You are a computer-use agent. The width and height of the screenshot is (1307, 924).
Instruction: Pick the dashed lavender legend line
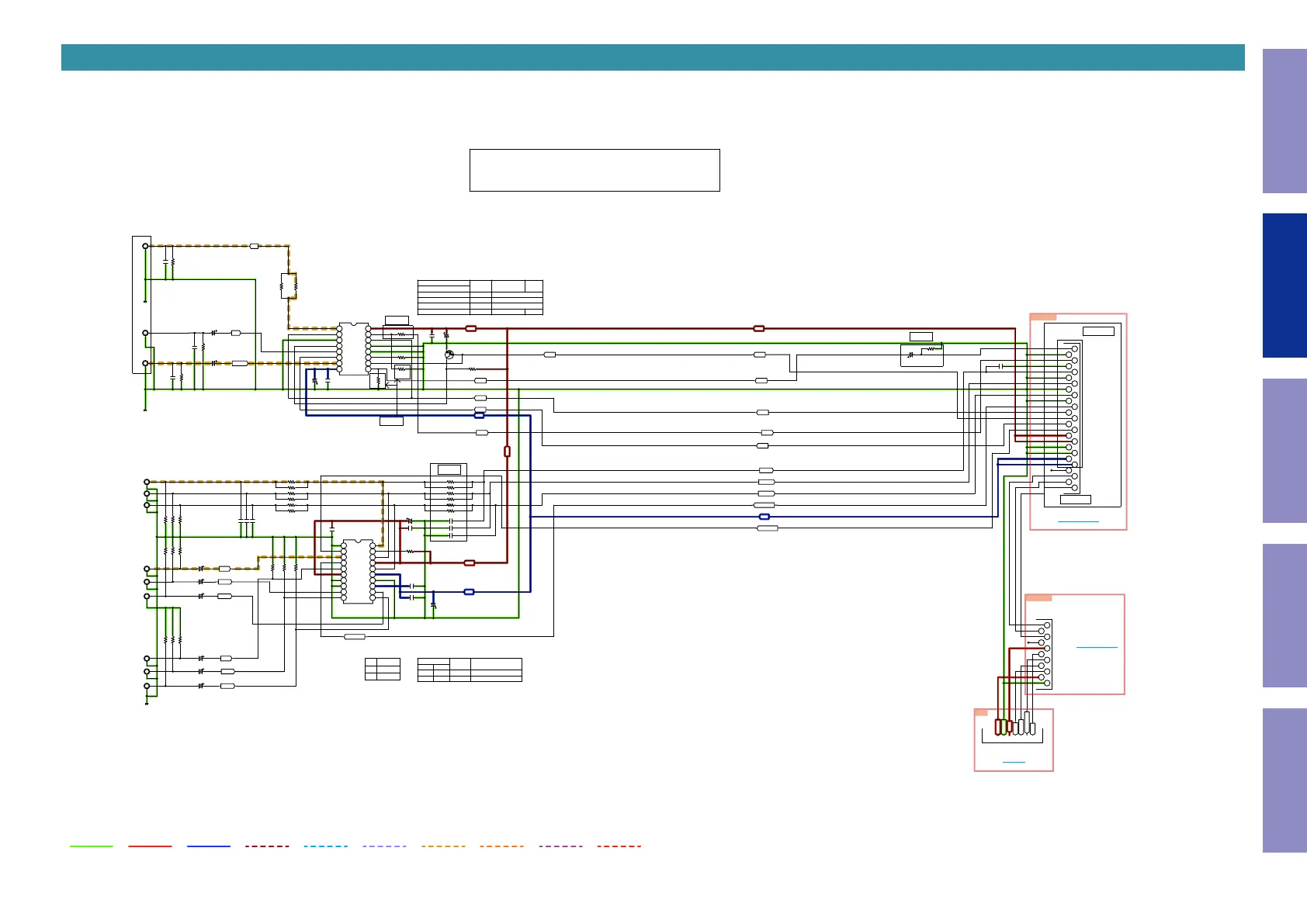(x=384, y=846)
